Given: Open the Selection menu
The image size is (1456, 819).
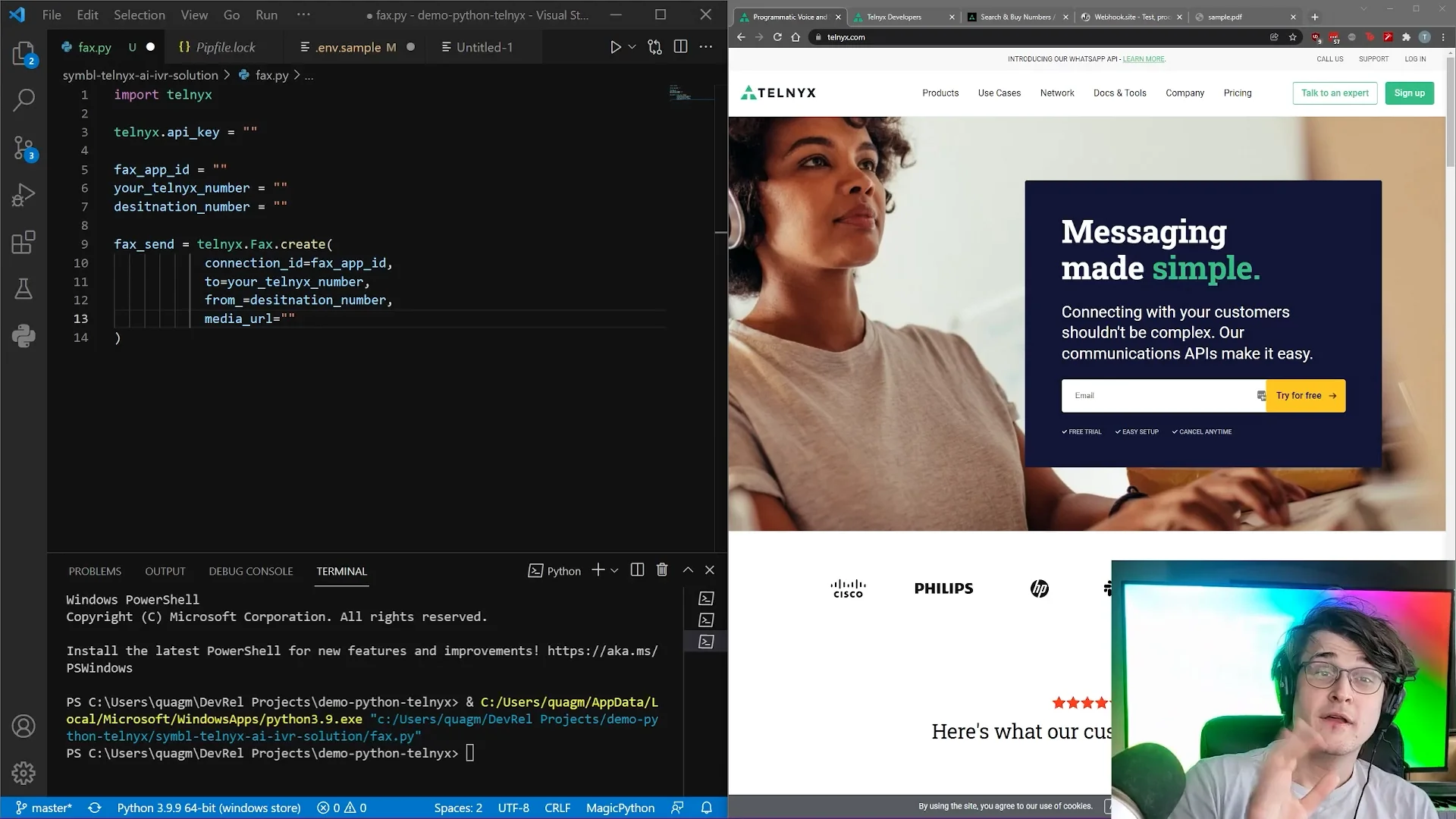Looking at the screenshot, I should (140, 14).
